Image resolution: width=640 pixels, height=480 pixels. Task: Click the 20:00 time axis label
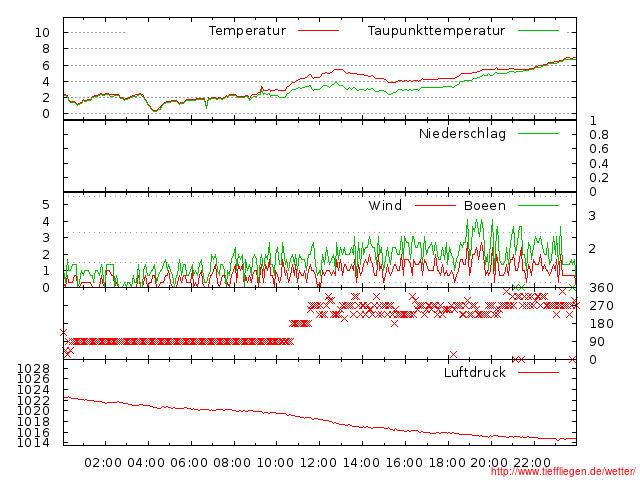click(489, 463)
